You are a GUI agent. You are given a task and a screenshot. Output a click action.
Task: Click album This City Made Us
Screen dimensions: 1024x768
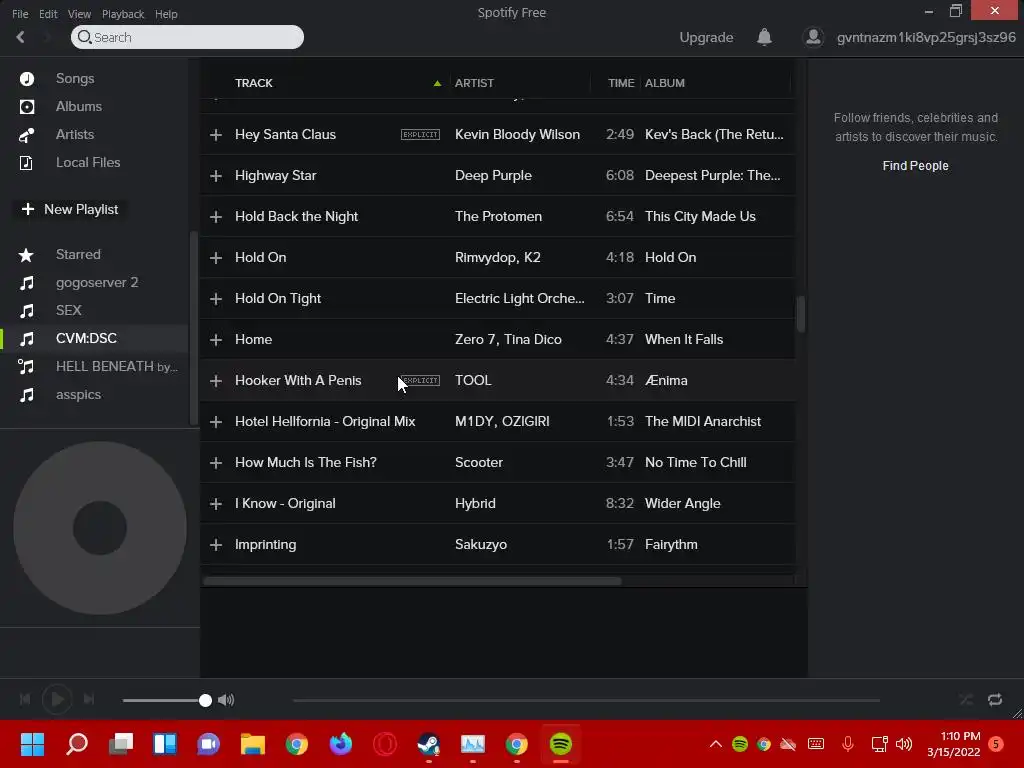700,217
